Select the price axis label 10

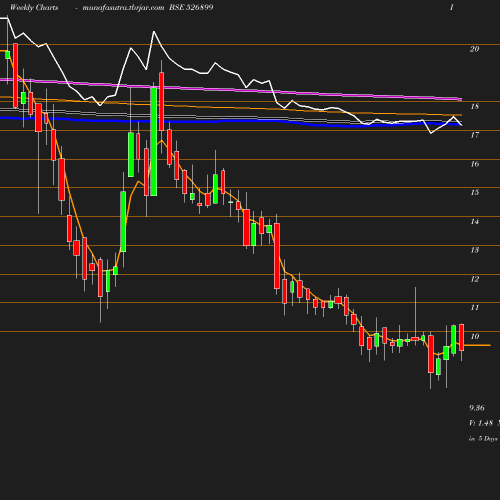coord(475,336)
